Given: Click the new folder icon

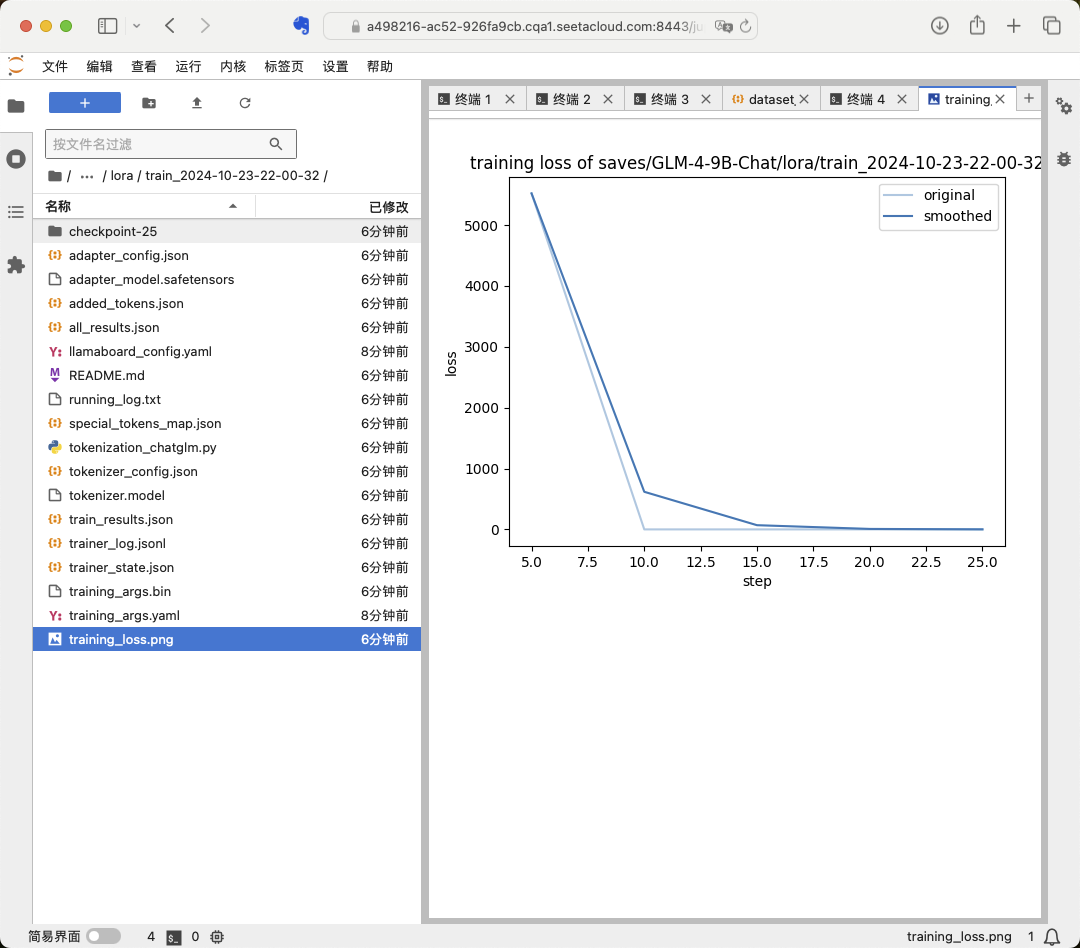Looking at the screenshot, I should point(149,103).
